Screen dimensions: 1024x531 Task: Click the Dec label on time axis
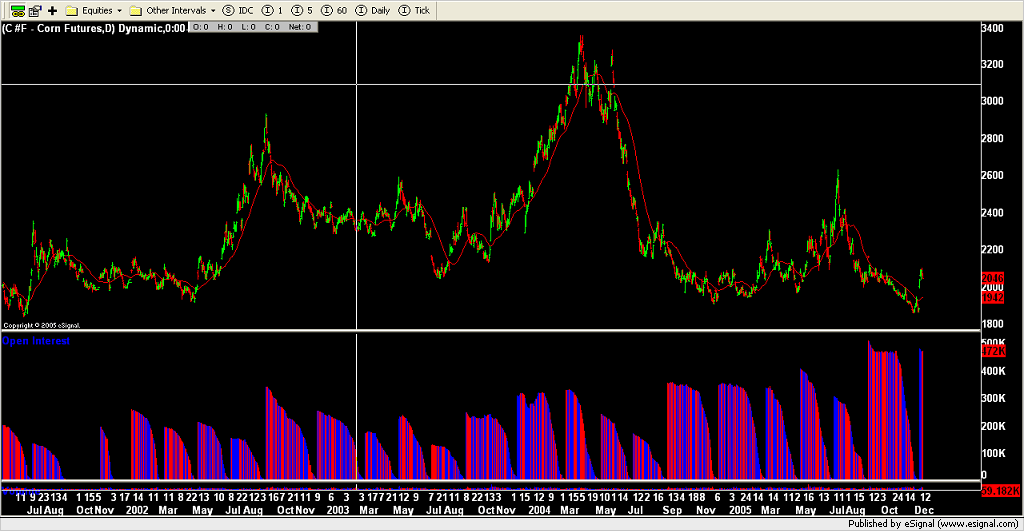[923, 510]
